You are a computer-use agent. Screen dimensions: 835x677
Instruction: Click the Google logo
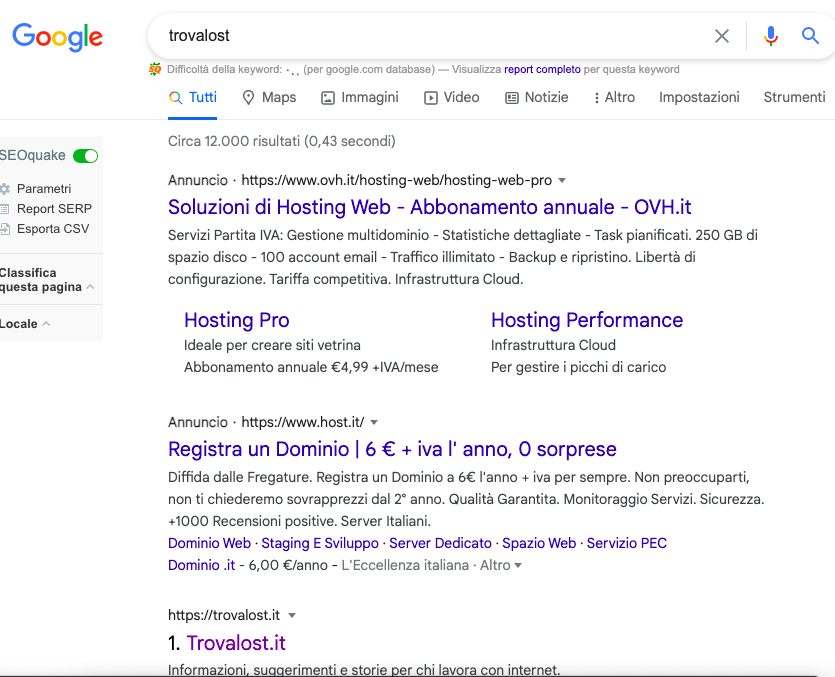click(58, 37)
